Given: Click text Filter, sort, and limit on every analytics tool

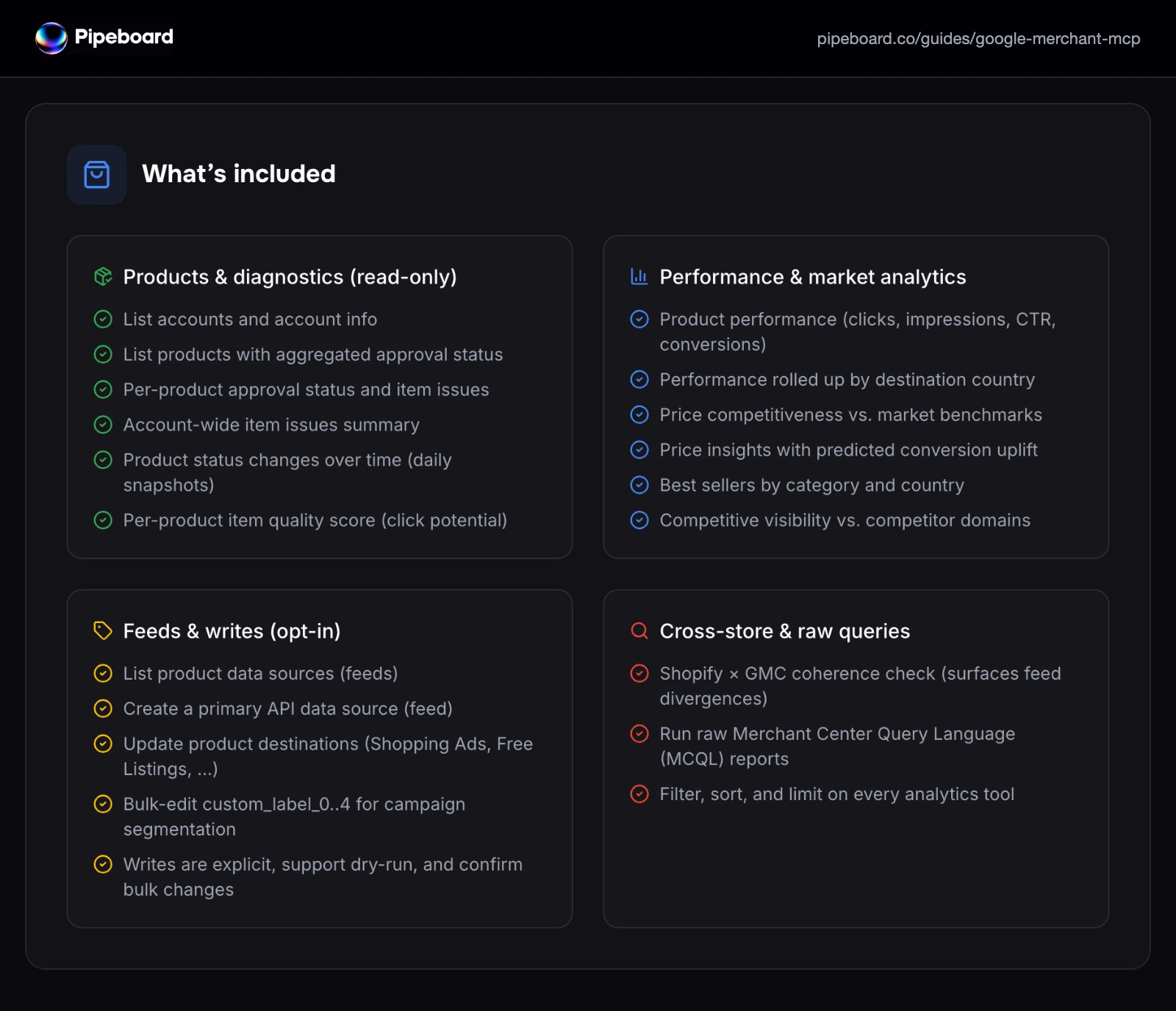Looking at the screenshot, I should [x=837, y=794].
